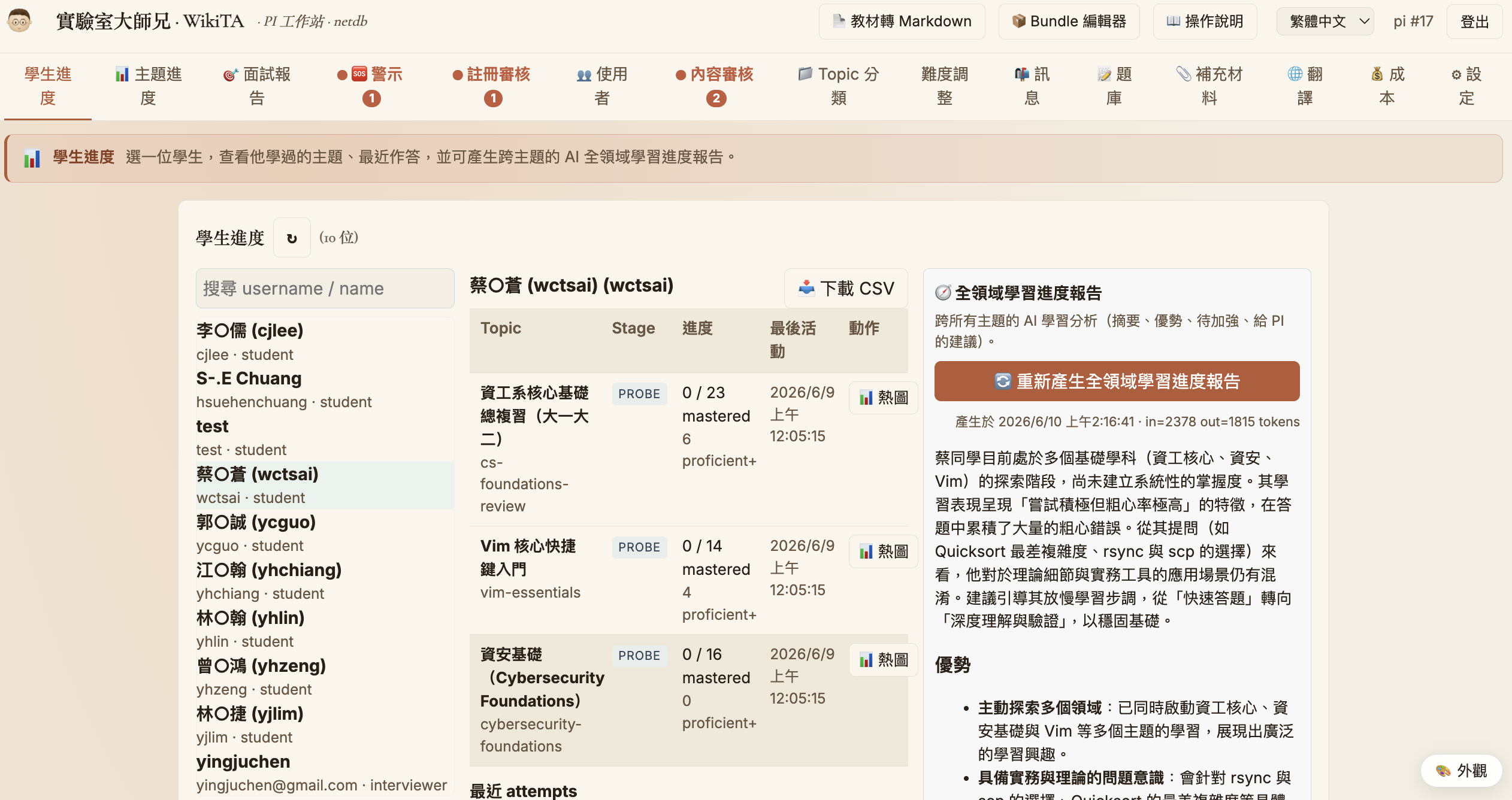The width and height of the screenshot is (1512, 800).
Task: Open 教材轉 Markdown tool
Action: point(902,22)
